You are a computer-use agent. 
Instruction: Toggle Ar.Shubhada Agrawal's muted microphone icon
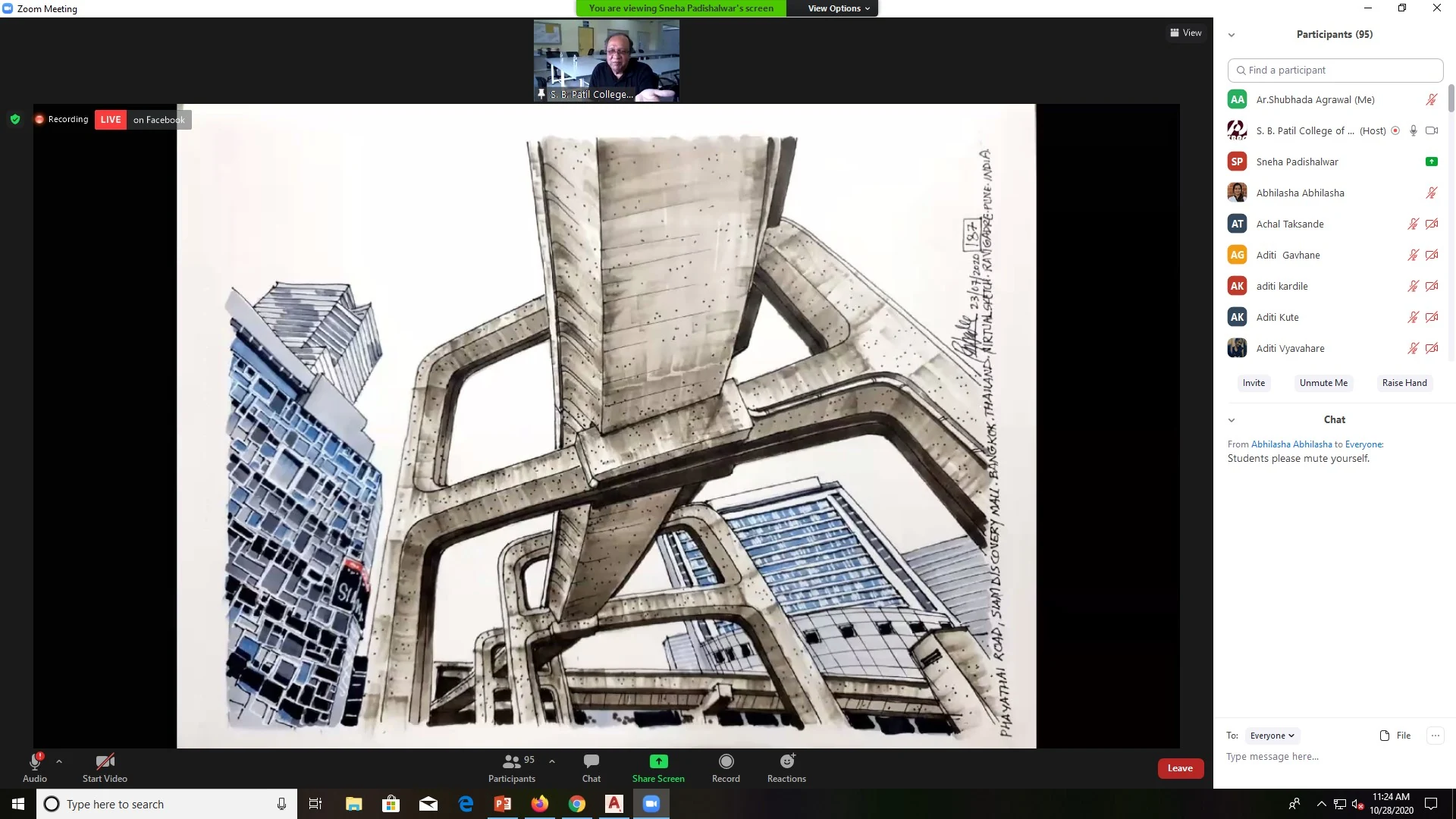click(1432, 99)
